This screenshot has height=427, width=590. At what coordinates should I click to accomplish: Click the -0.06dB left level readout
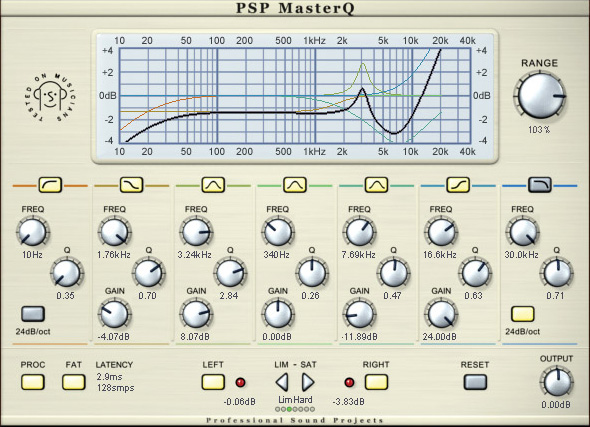[239, 402]
